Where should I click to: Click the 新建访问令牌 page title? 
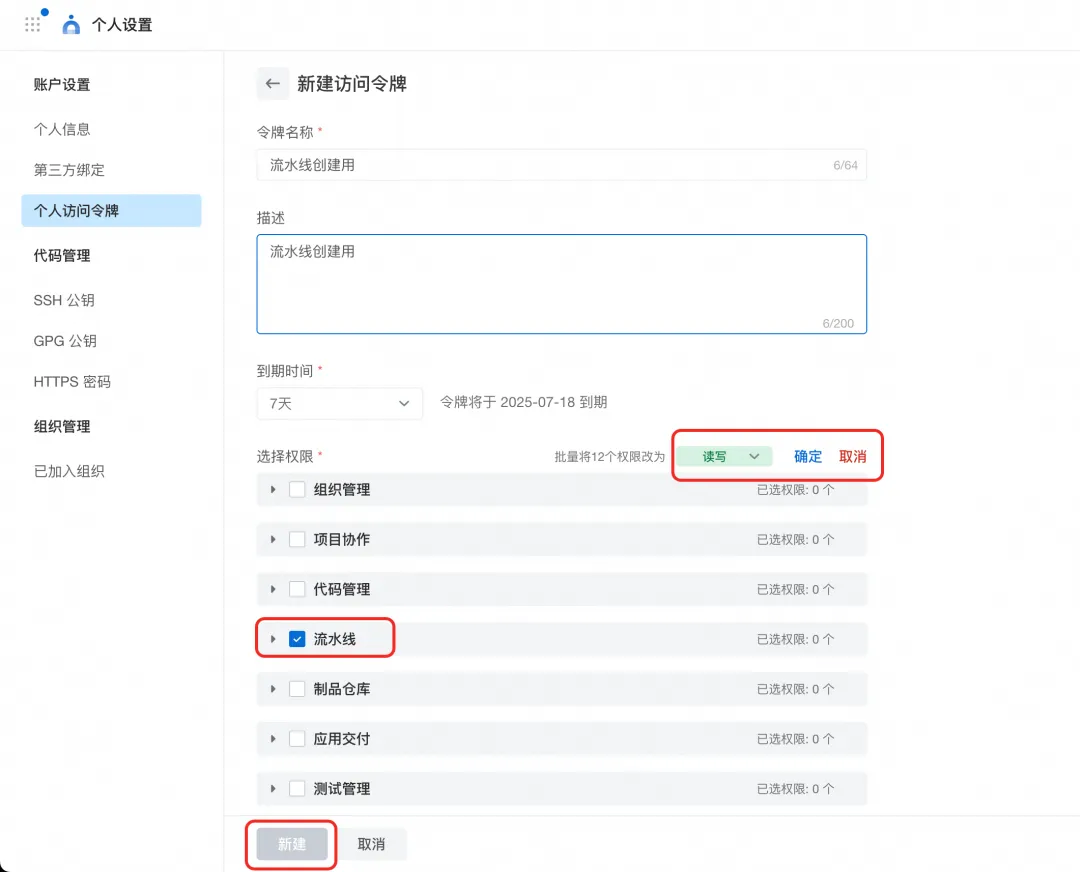click(x=352, y=84)
